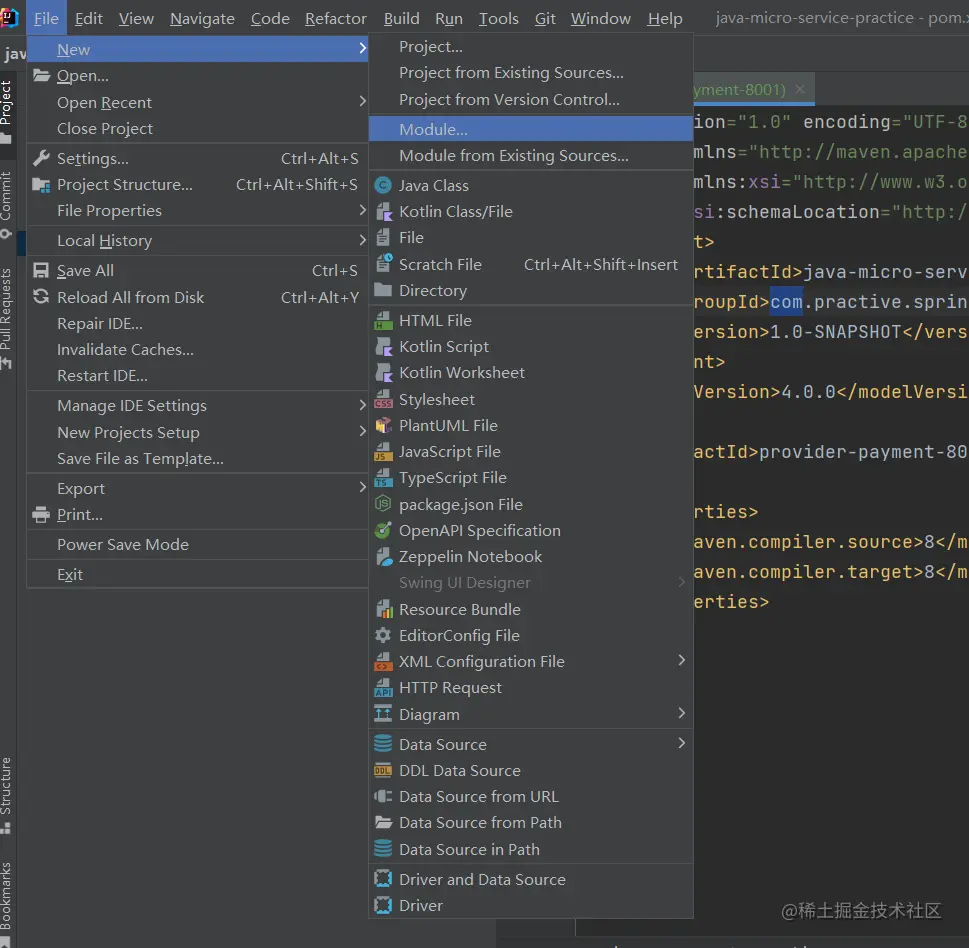Click the DDL Data Source icon

pos(383,771)
